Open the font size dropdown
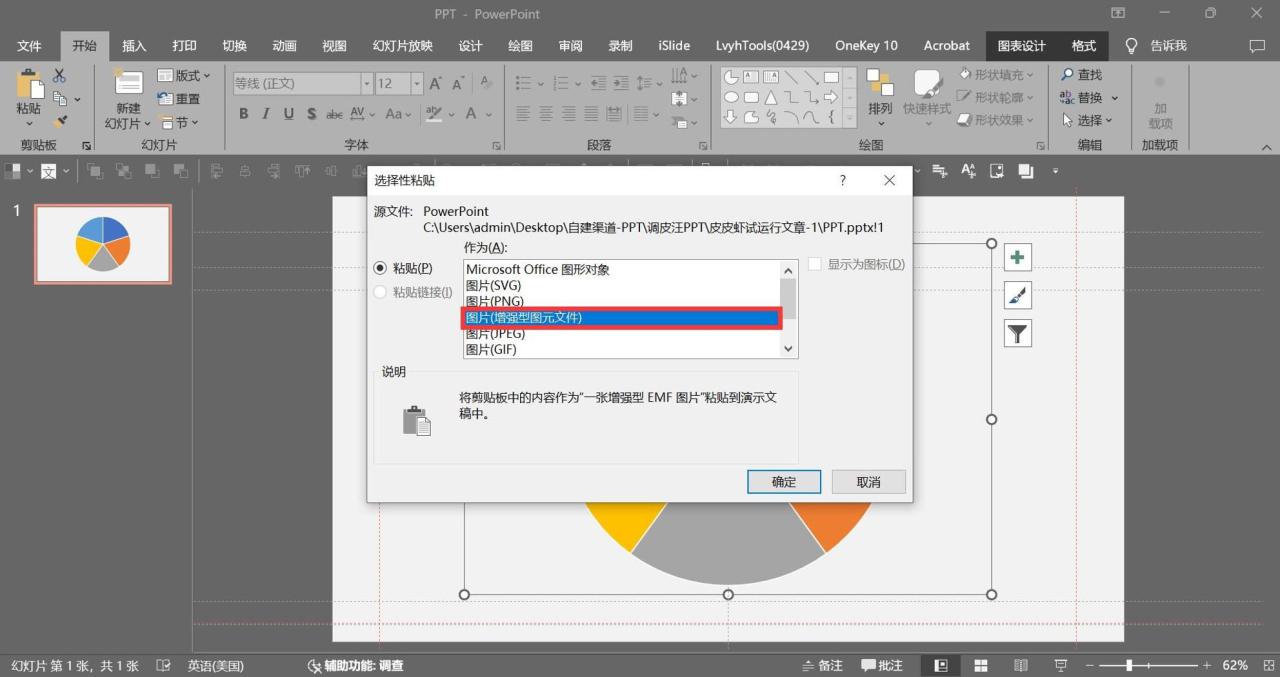Screen dimensions: 1280x677 pos(416,83)
